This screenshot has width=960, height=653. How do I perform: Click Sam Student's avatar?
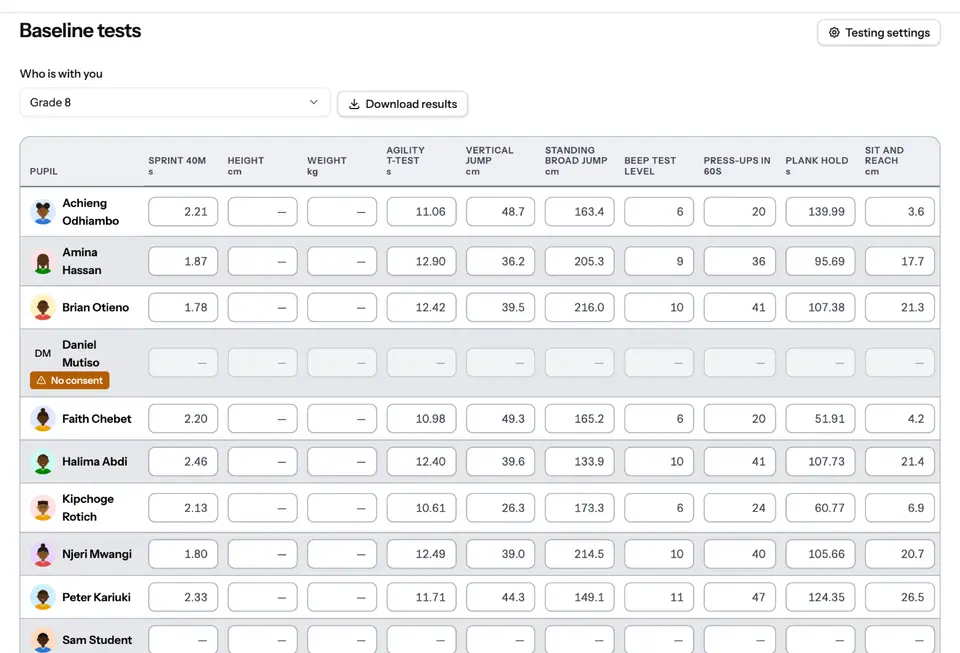pos(43,640)
